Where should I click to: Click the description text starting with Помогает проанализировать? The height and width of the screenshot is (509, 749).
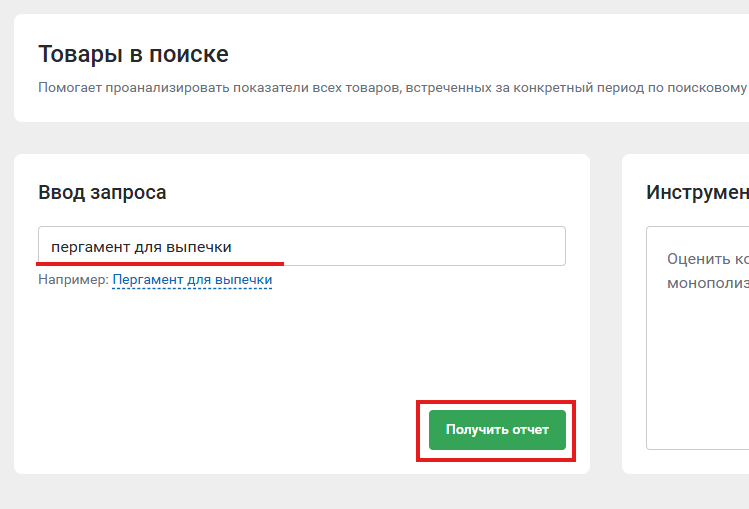click(x=392, y=88)
